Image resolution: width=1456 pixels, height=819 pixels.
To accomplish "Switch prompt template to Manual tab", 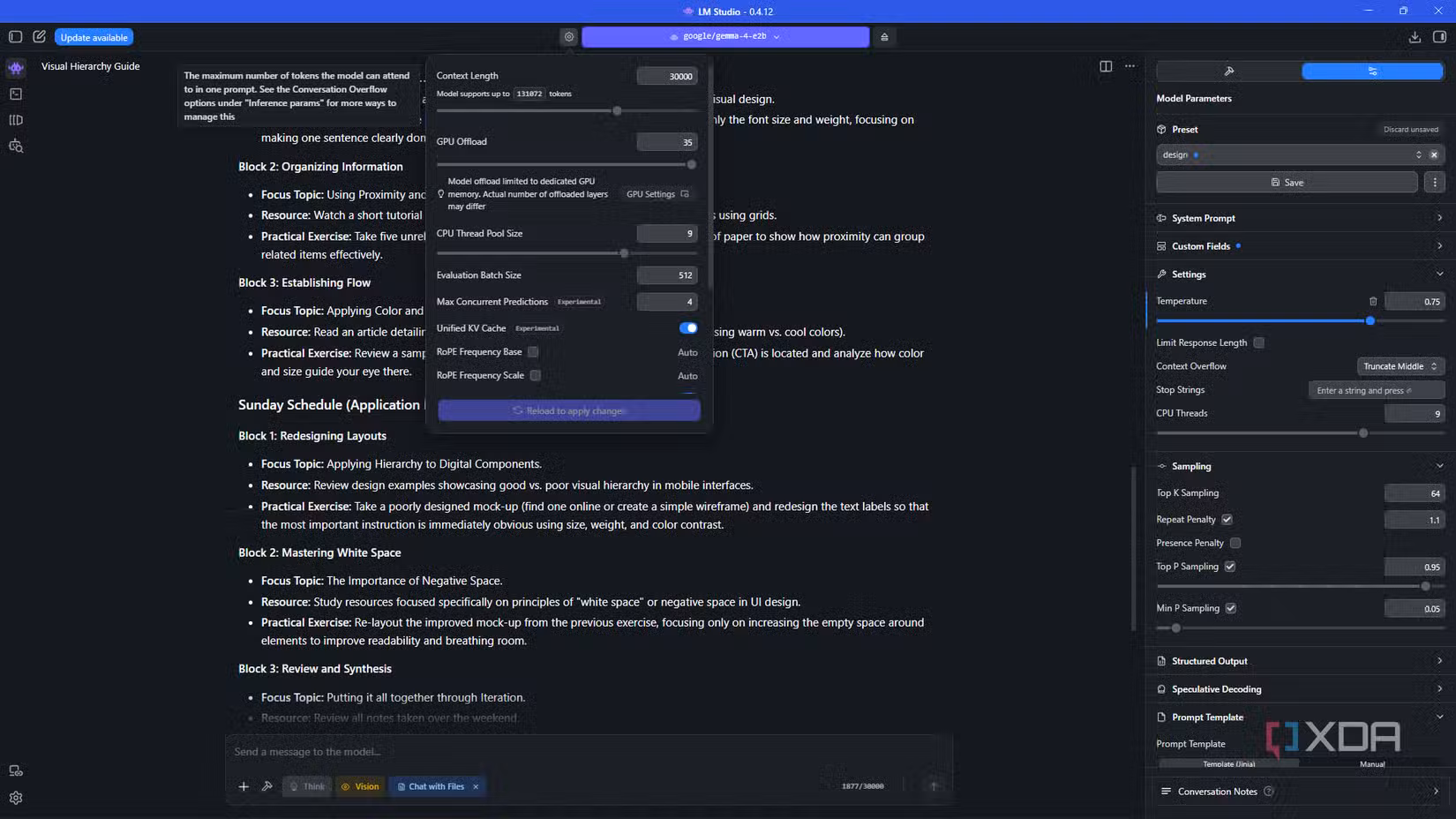I will [1372, 764].
